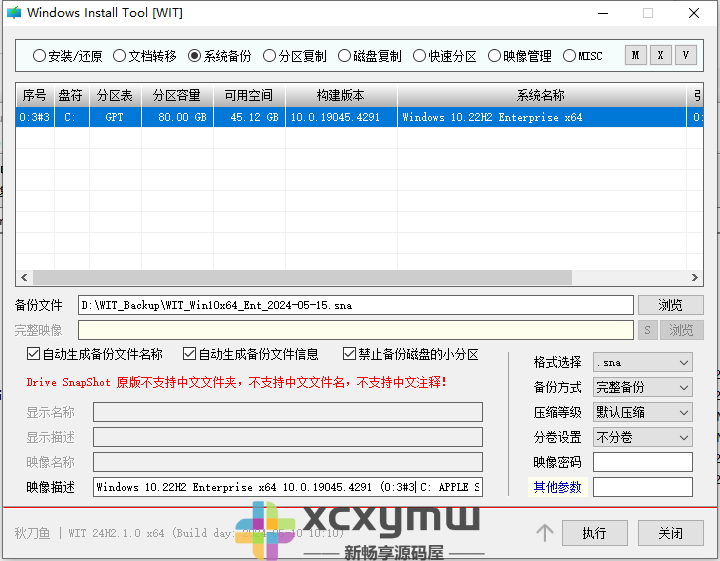The image size is (720, 561).
Task: Click the 80.00 GB capacity cell
Action: (177, 117)
